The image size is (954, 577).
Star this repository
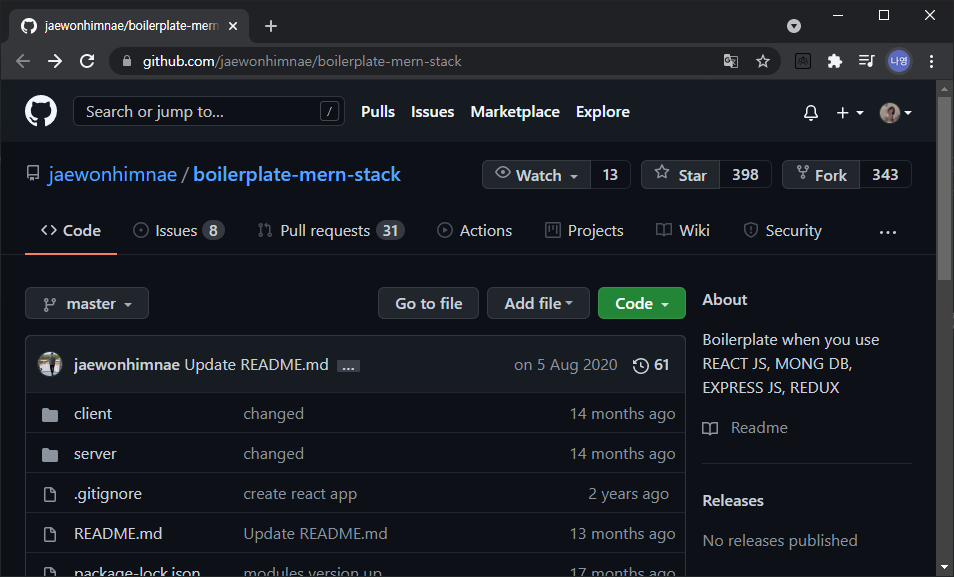tap(680, 175)
